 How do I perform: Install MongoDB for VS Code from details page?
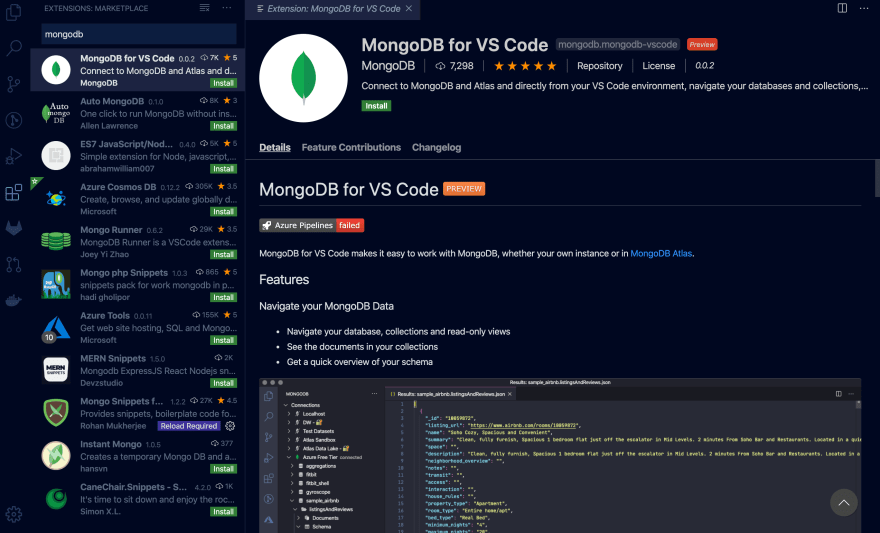coord(376,105)
